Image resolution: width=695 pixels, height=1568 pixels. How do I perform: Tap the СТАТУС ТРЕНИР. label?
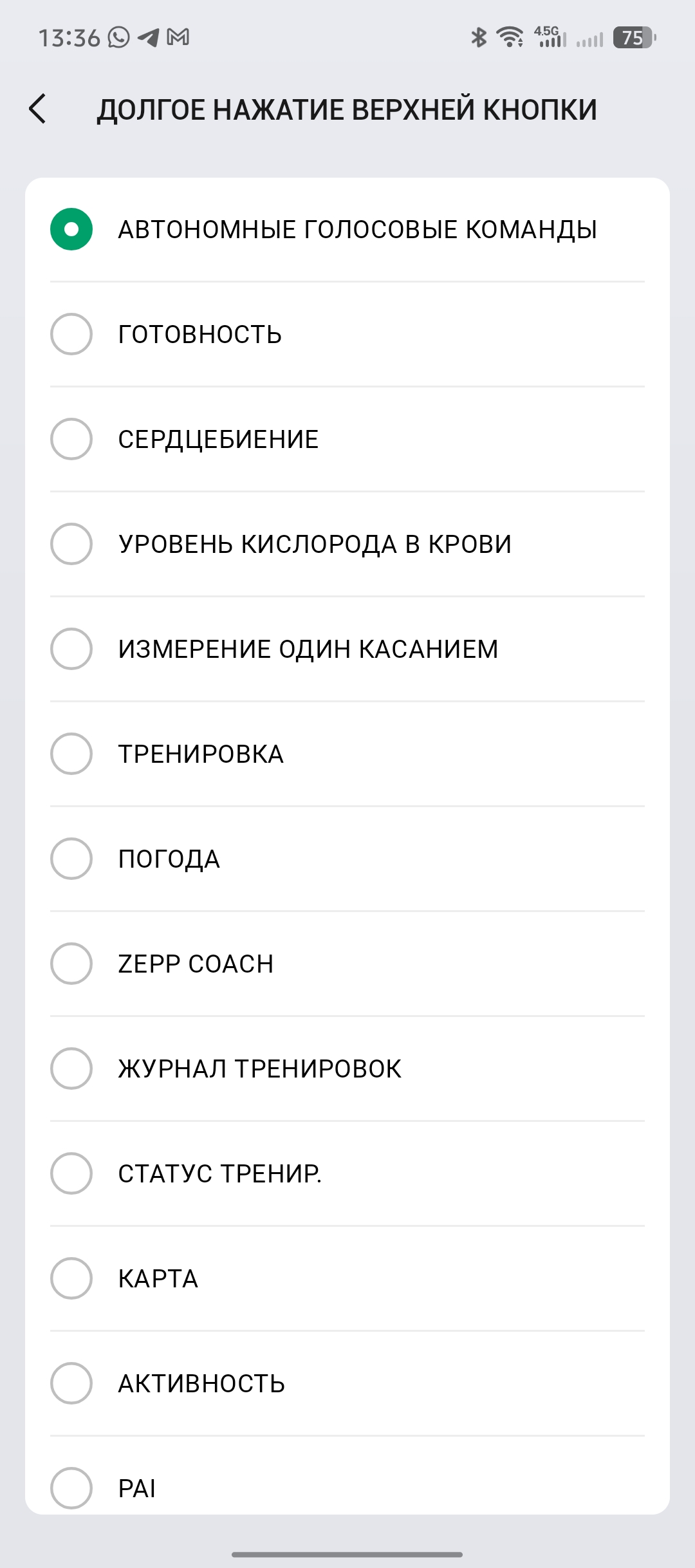[x=220, y=1173]
